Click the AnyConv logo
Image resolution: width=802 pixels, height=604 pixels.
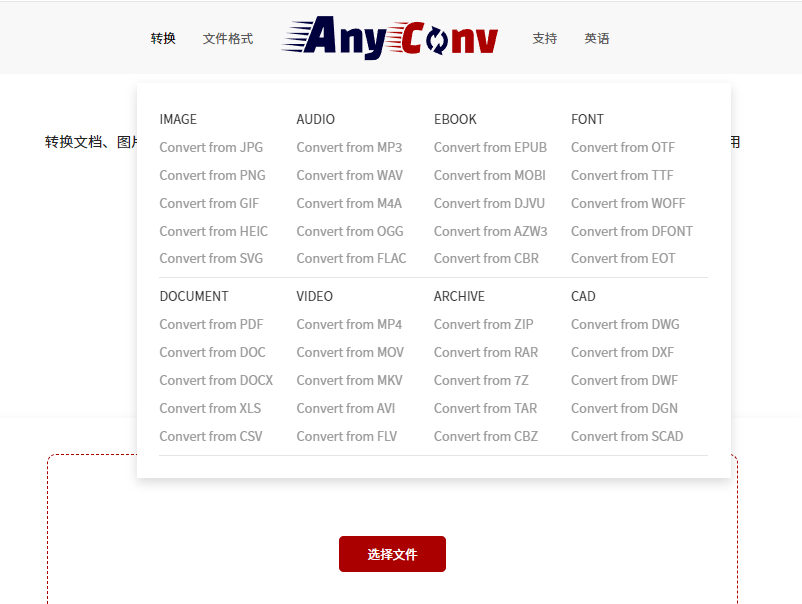pyautogui.click(x=390, y=37)
